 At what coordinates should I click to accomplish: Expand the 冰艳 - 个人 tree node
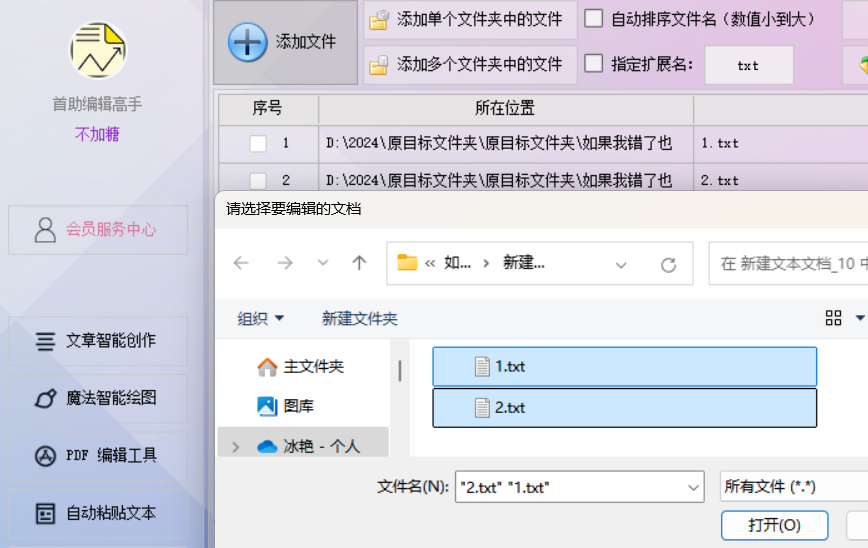(x=236, y=447)
